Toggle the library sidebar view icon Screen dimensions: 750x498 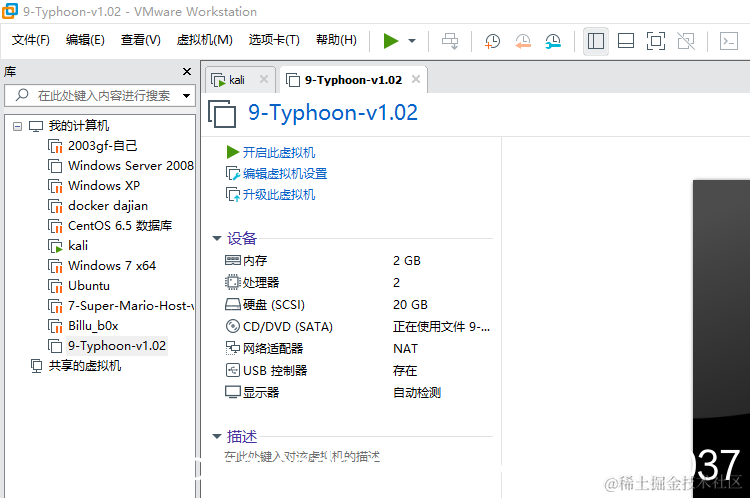(x=596, y=41)
